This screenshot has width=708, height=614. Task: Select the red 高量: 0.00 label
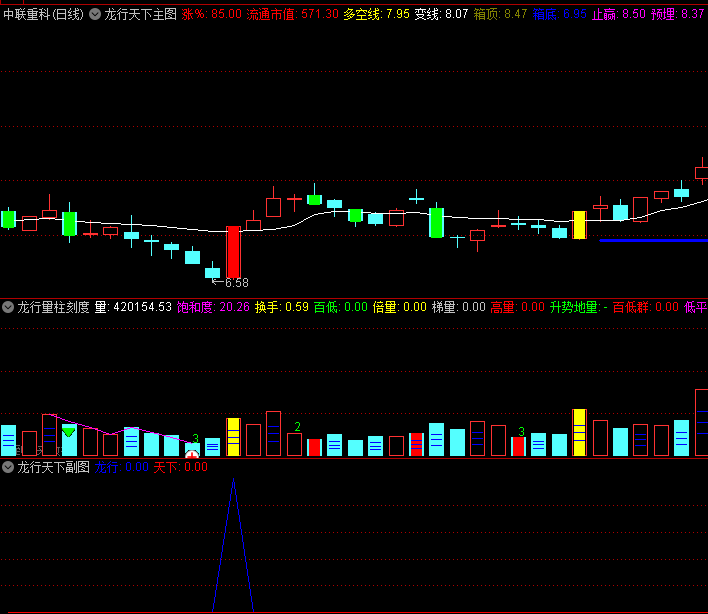point(517,307)
